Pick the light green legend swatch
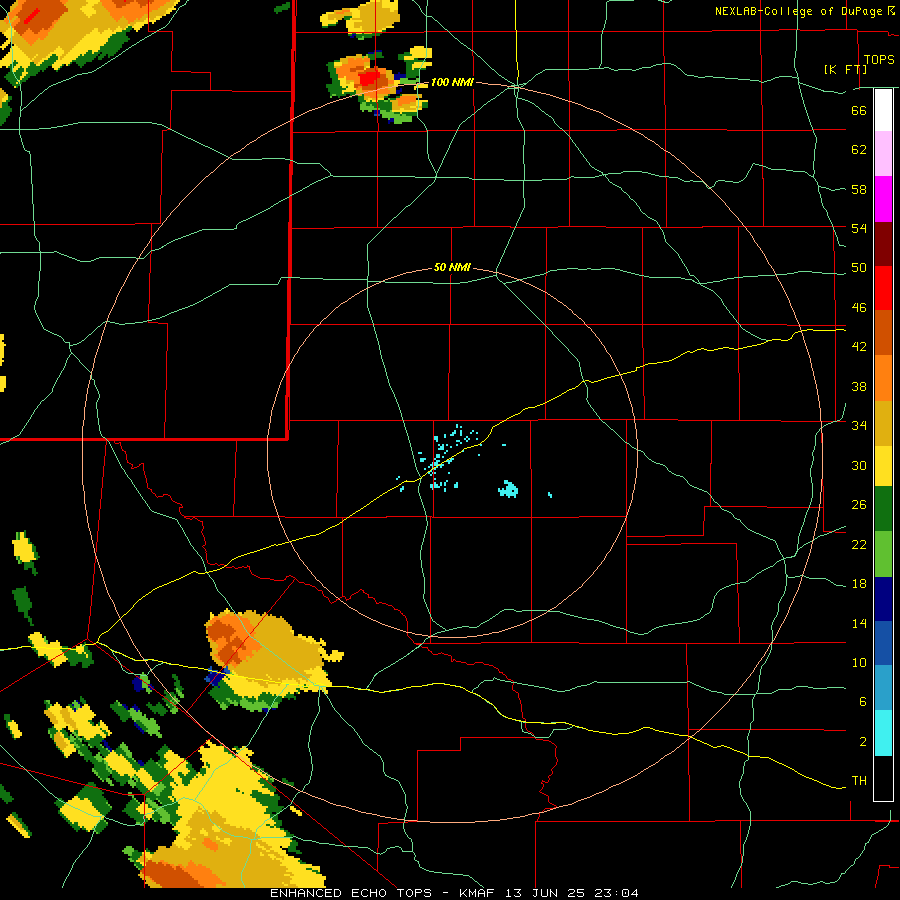The height and width of the screenshot is (900, 900). 883,554
